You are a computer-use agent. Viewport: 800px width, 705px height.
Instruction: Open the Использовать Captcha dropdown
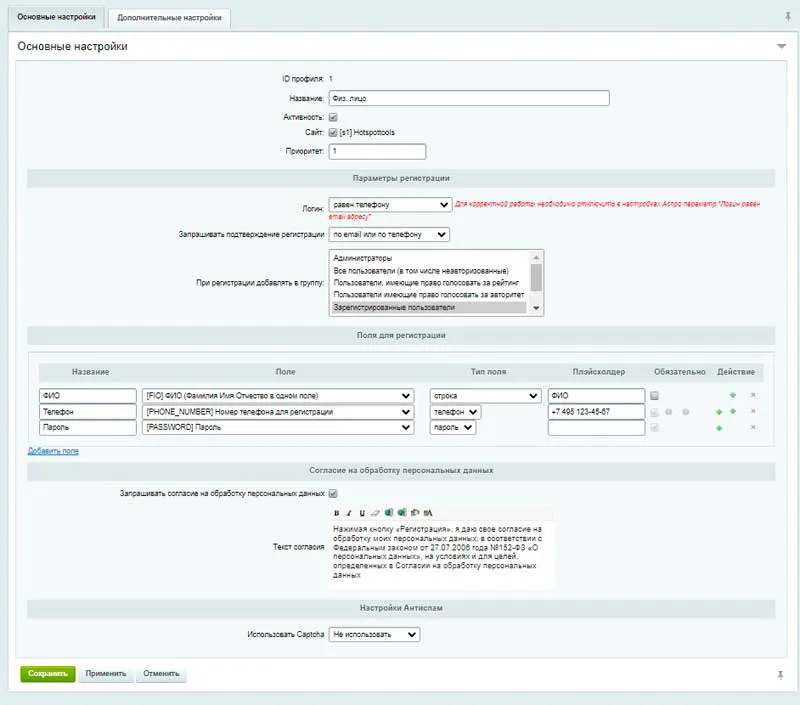click(x=375, y=634)
